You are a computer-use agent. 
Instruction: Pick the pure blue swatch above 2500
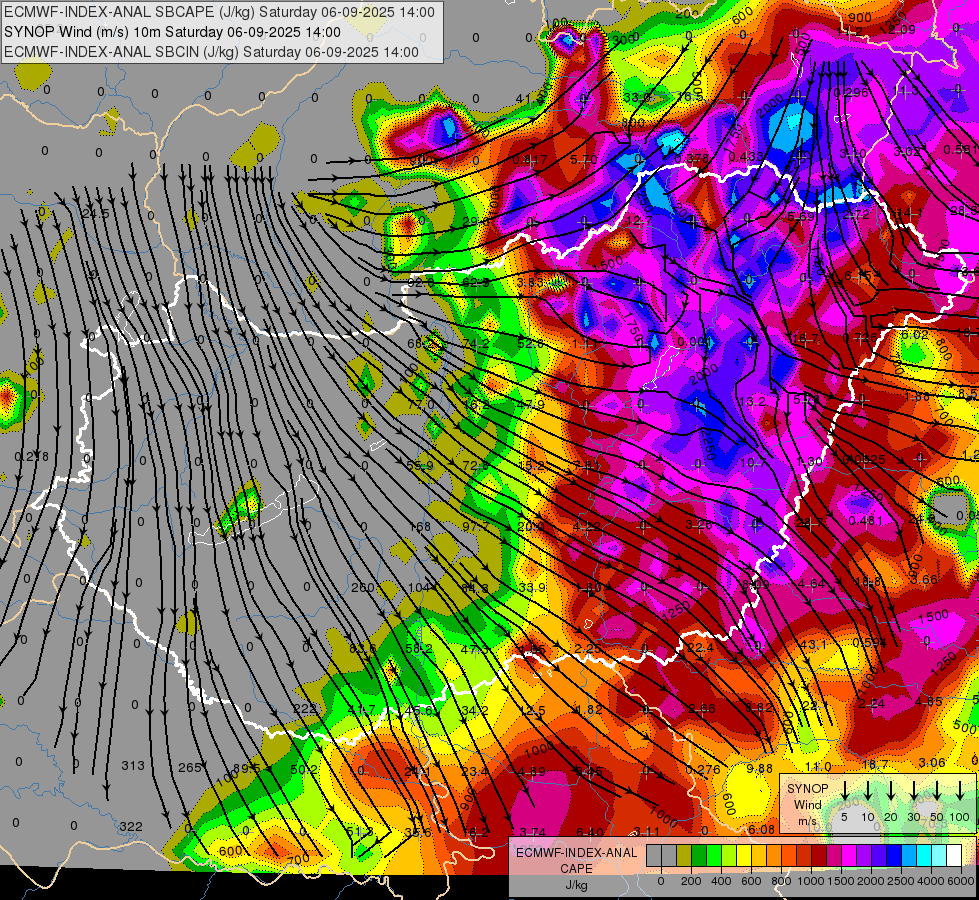(x=894, y=856)
